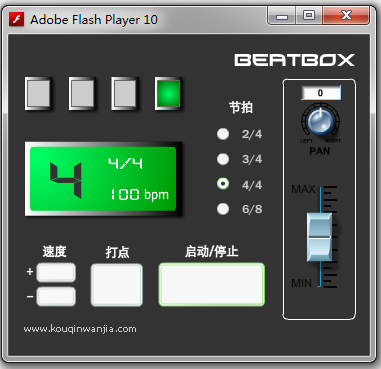Click the green LCD metronome display
381x369 pixels.
[x=103, y=179]
